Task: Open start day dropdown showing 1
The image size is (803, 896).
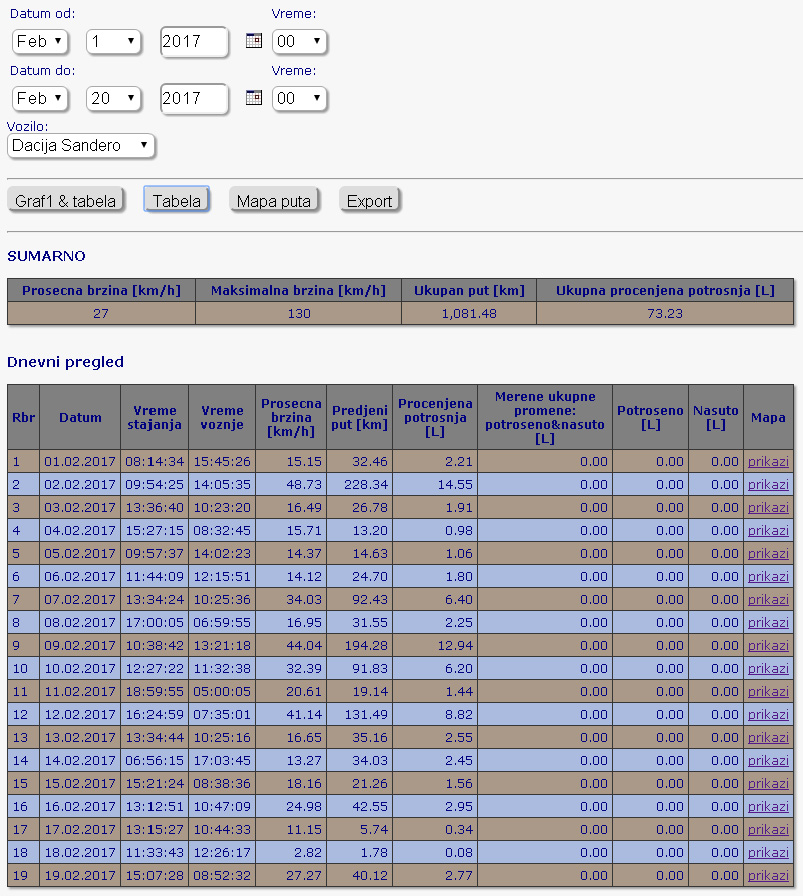Action: click(x=113, y=41)
